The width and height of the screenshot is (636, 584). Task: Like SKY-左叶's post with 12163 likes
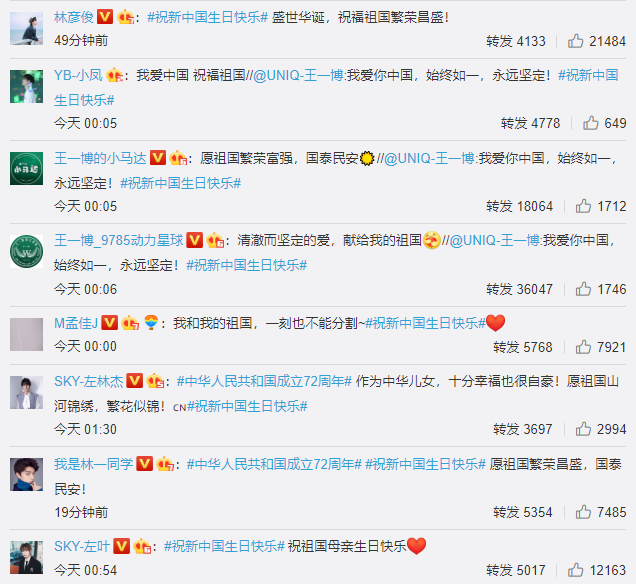[x=575, y=570]
